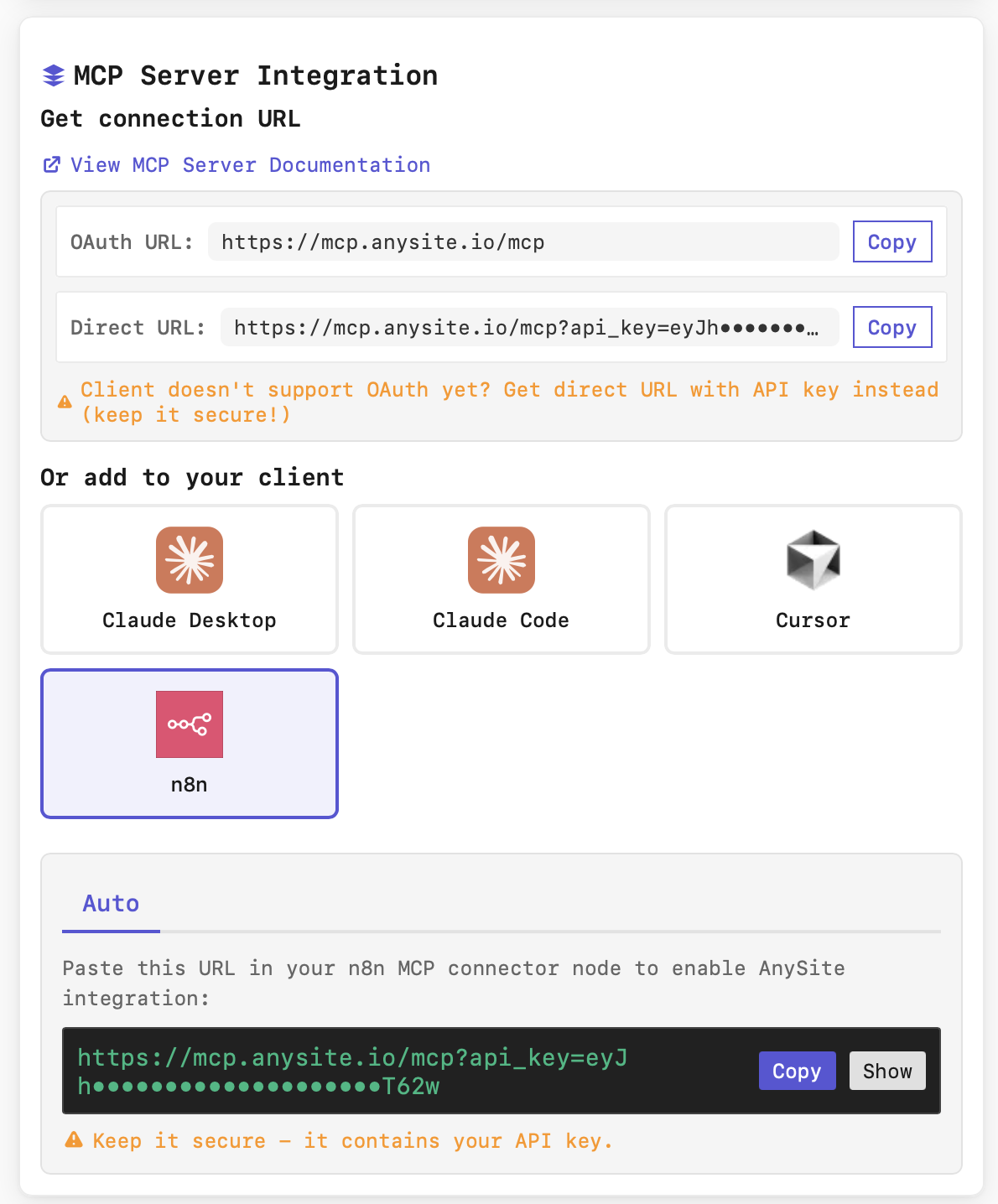Click the external link icon beside View MCP Server Documentation

tap(51, 165)
